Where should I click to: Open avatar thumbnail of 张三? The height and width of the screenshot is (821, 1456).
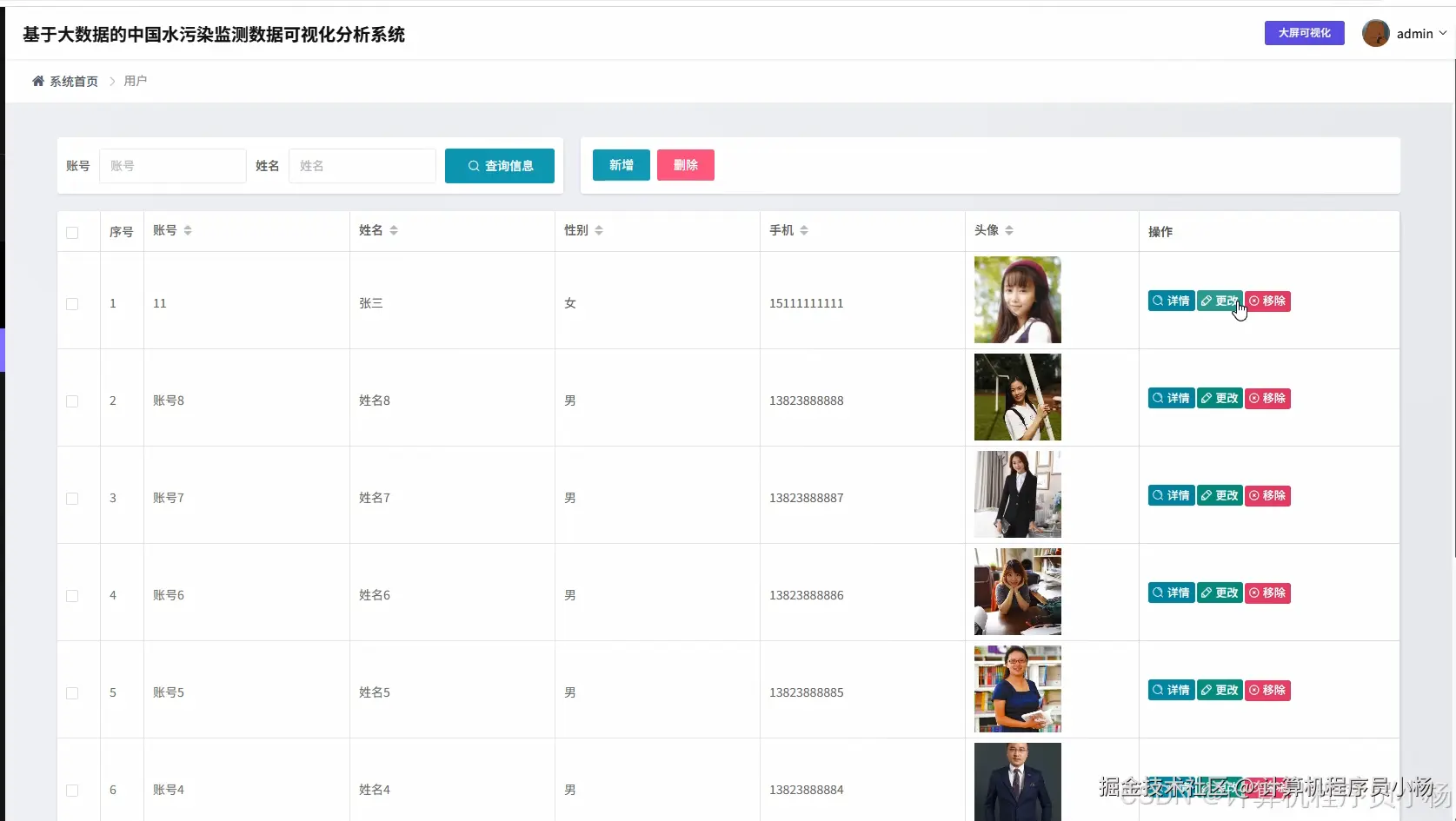pyautogui.click(x=1018, y=300)
